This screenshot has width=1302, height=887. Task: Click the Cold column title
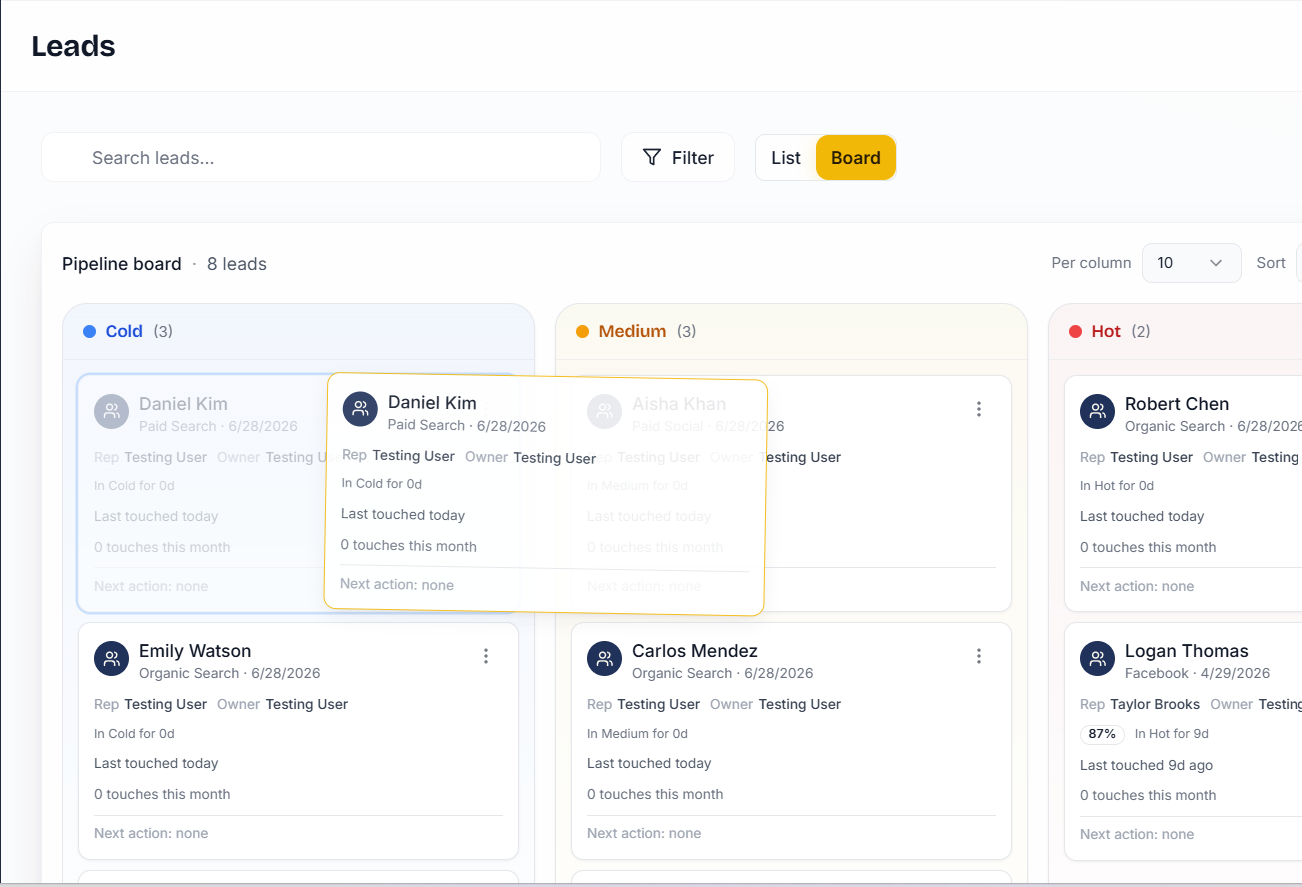[x=124, y=331]
